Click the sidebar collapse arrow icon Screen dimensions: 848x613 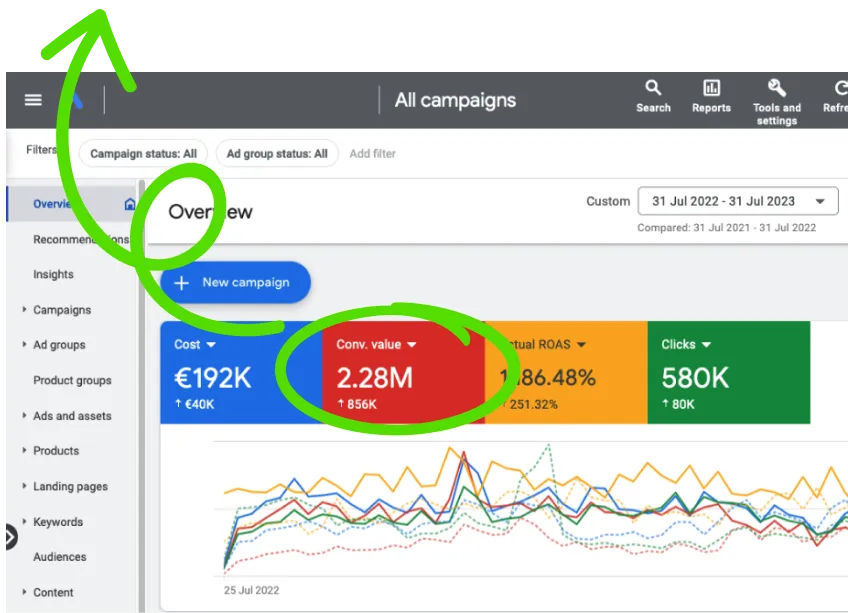point(9,537)
